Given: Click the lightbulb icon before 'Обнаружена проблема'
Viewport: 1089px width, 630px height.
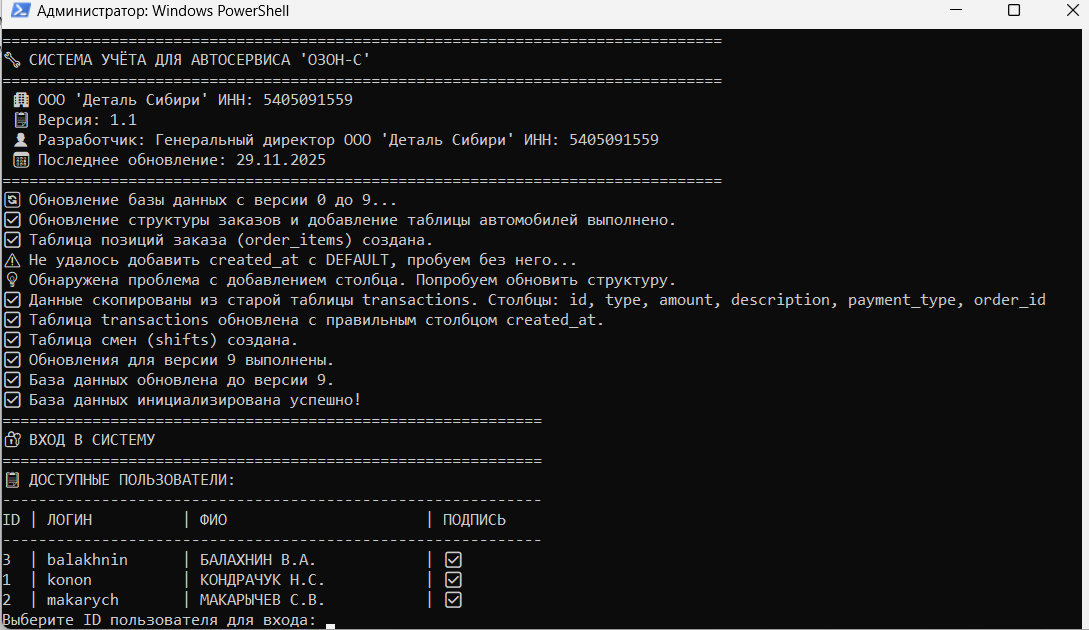Looking at the screenshot, I should [x=12, y=280].
